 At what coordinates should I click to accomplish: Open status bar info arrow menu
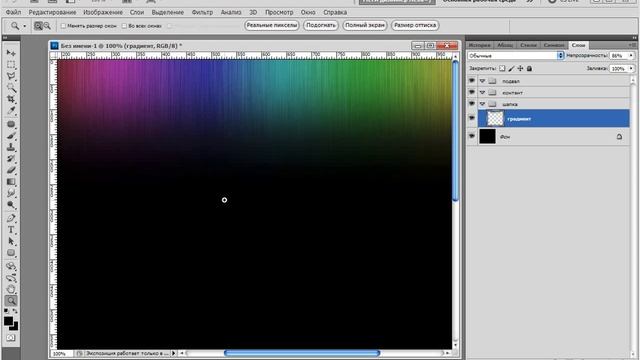pyautogui.click(x=173, y=353)
